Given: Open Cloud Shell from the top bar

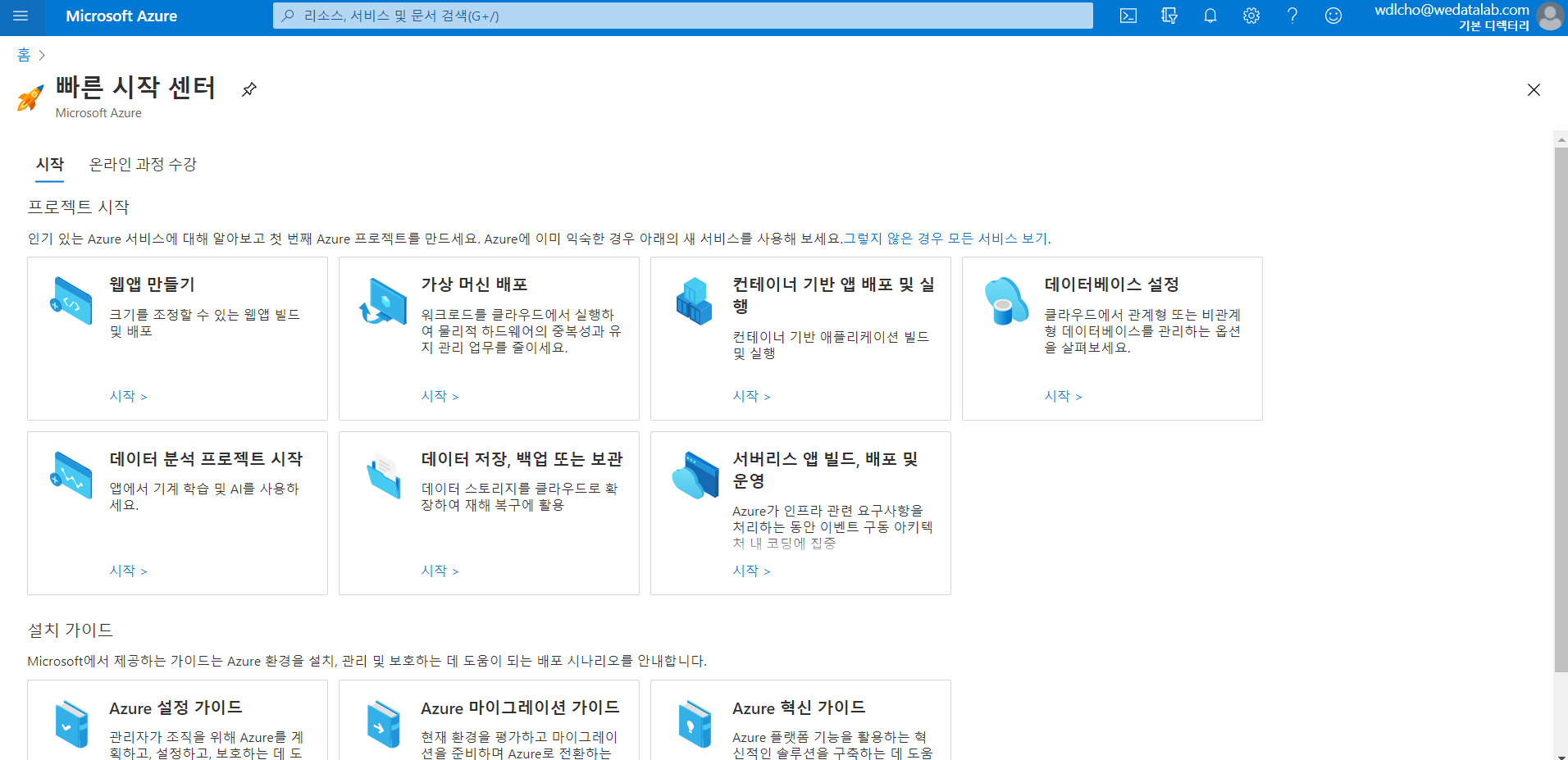Looking at the screenshot, I should tap(1128, 16).
